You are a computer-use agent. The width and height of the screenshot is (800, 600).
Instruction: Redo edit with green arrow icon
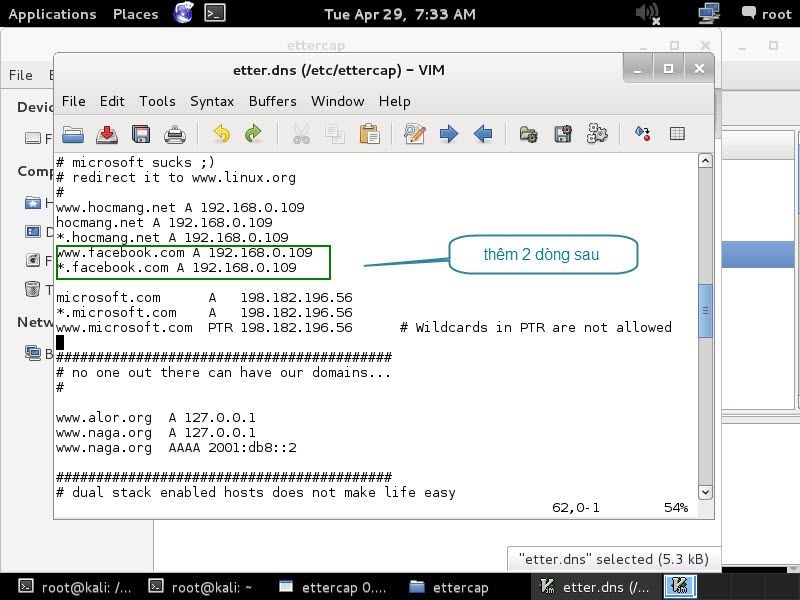point(254,135)
